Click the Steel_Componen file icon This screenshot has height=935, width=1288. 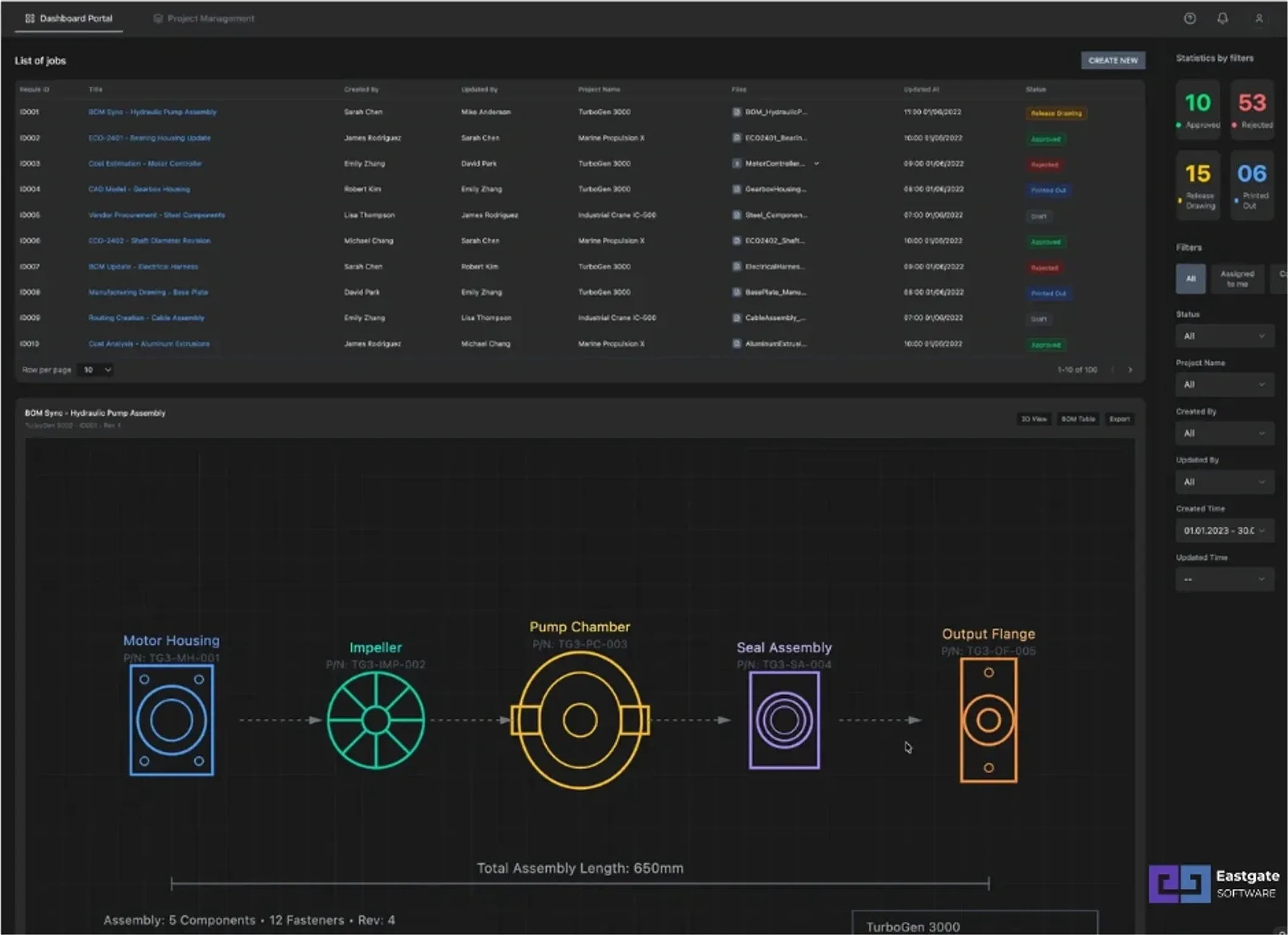coord(736,215)
